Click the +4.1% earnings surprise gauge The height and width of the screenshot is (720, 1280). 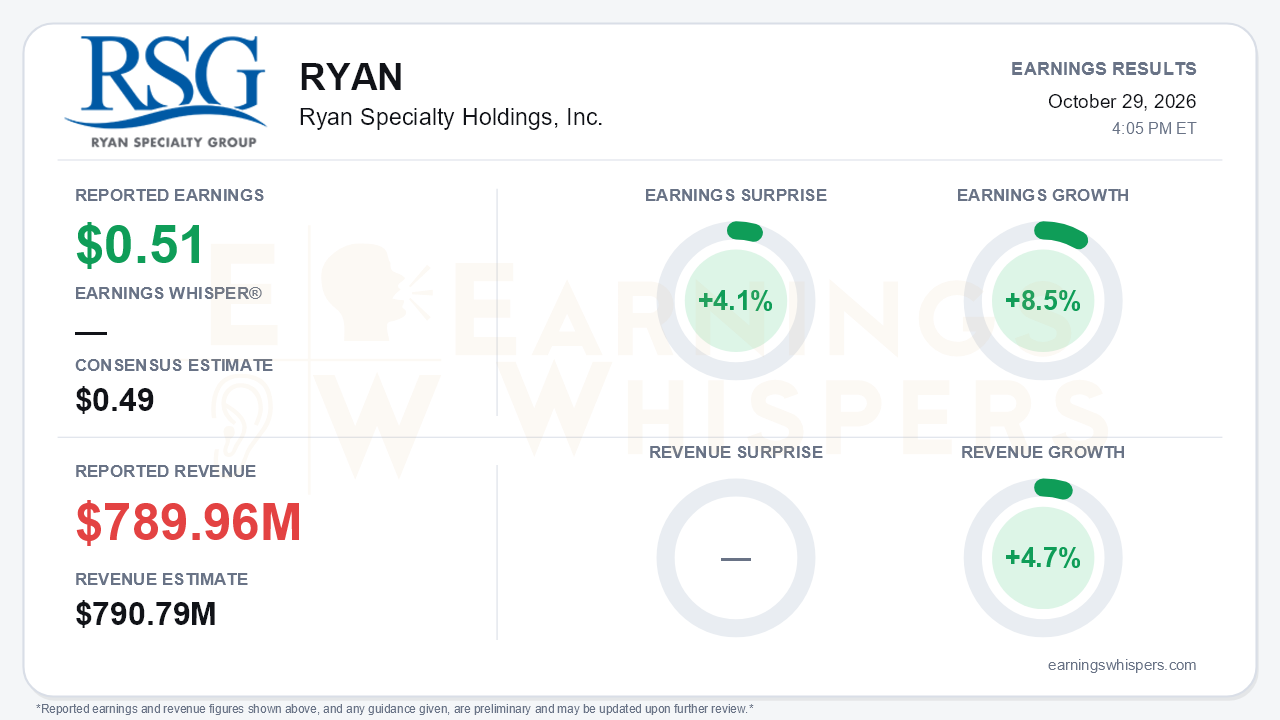[x=736, y=301]
